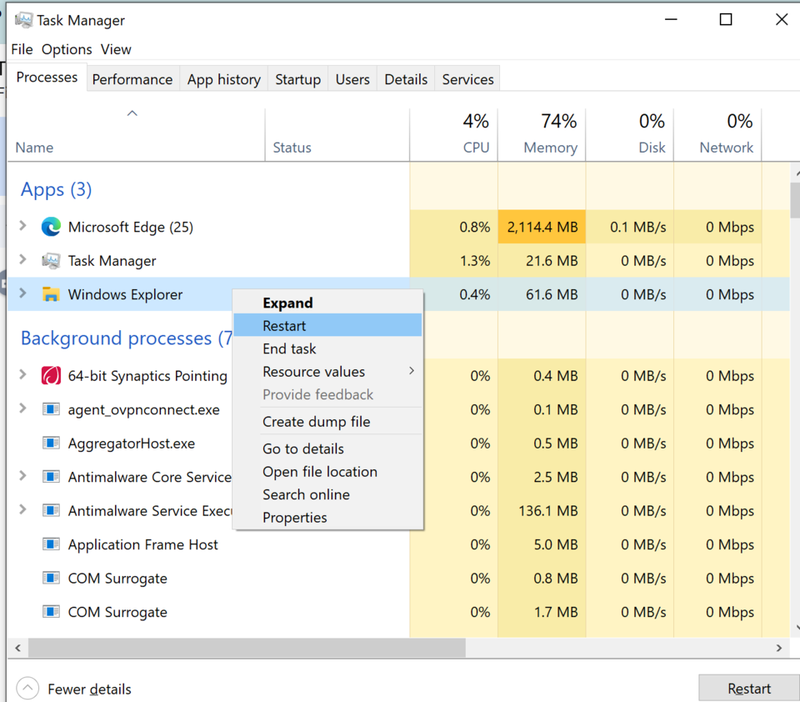Click the Antimalware Core Service icon
800x702 pixels.
[x=51, y=477]
